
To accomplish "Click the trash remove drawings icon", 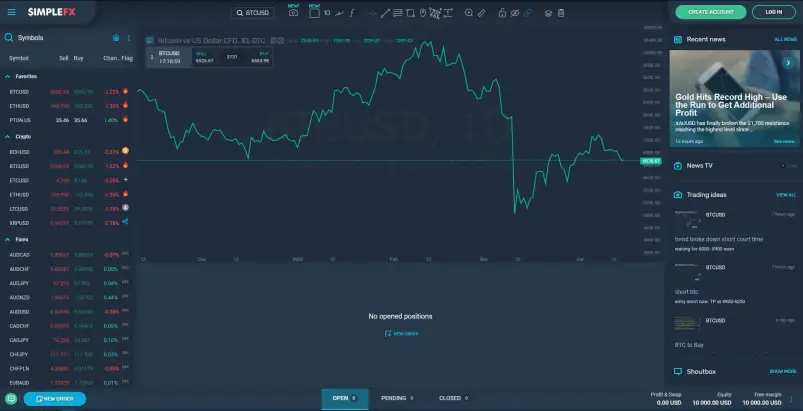I will (561, 13).
